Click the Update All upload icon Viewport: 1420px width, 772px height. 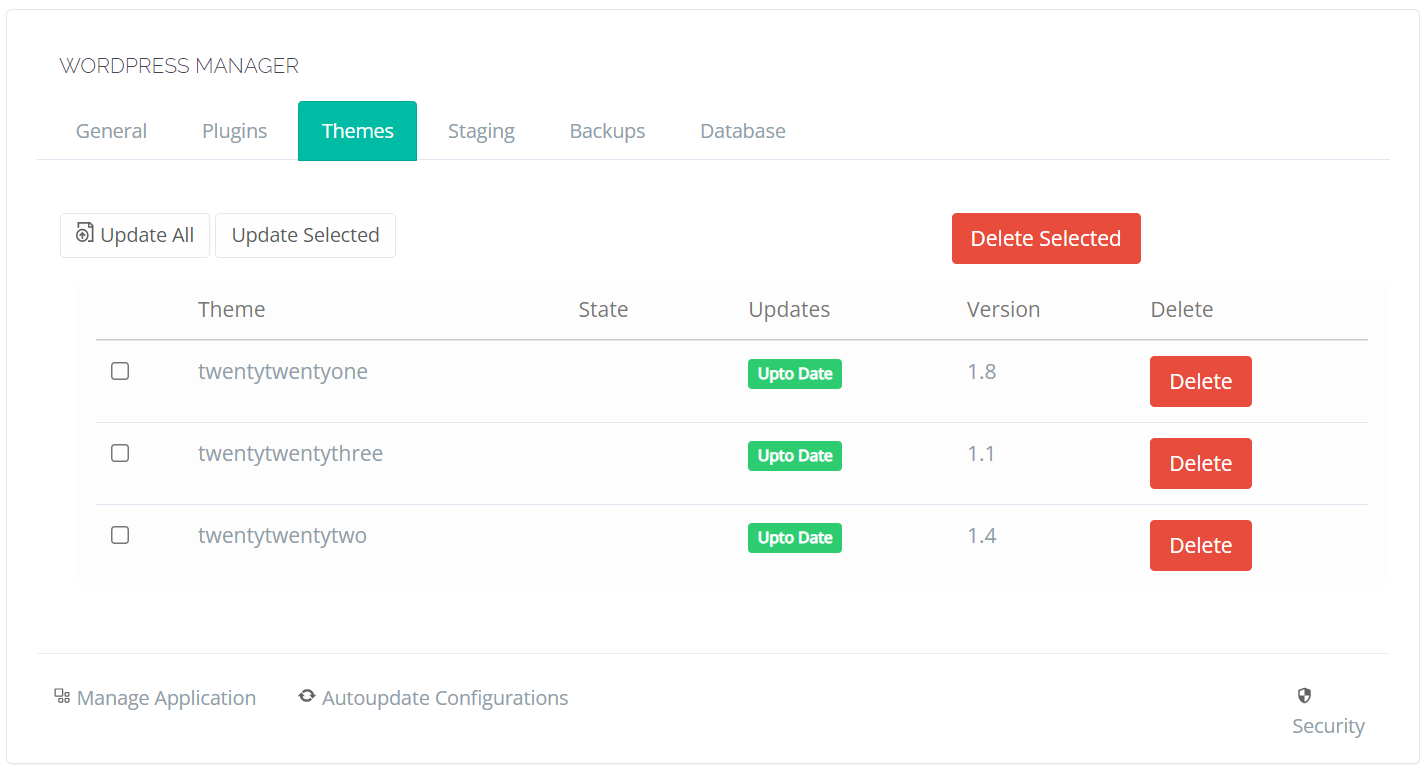(x=85, y=233)
